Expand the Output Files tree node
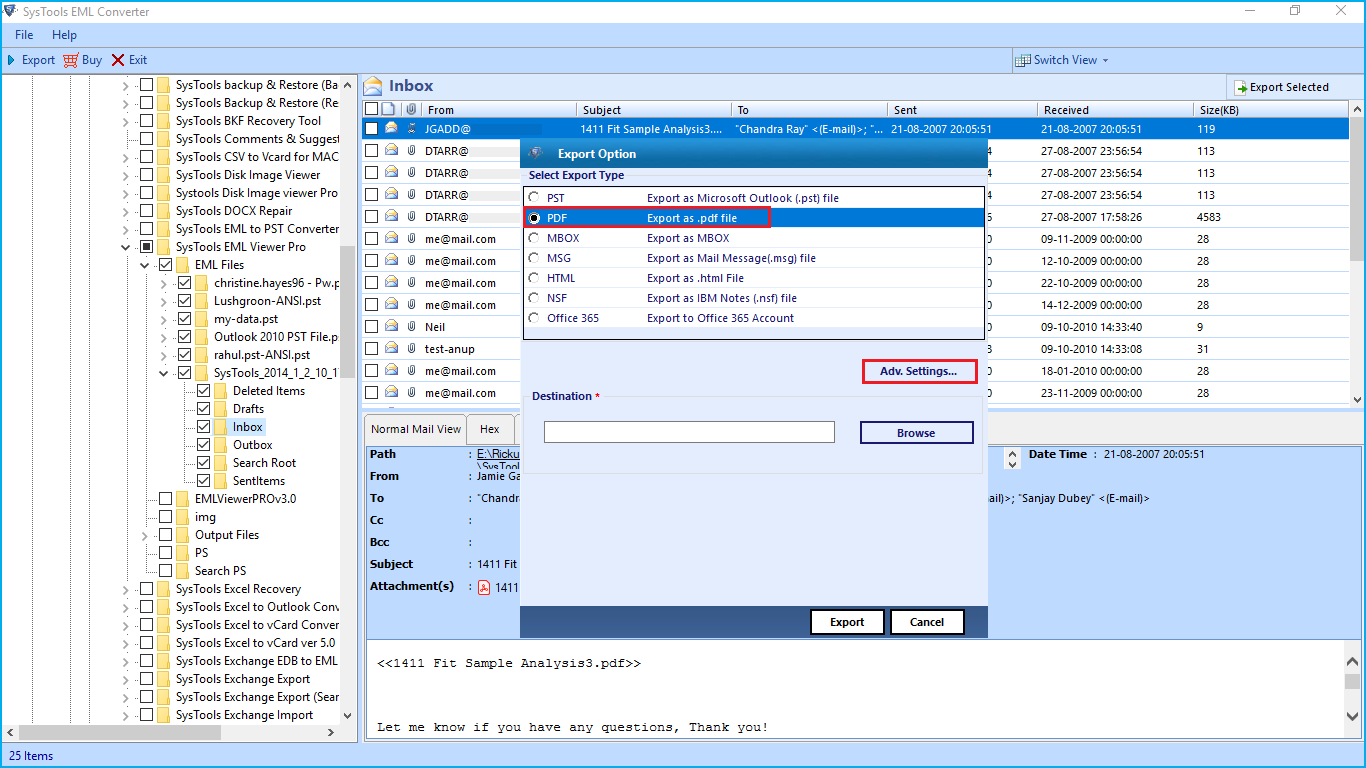Image resolution: width=1366 pixels, height=768 pixels. 145,535
